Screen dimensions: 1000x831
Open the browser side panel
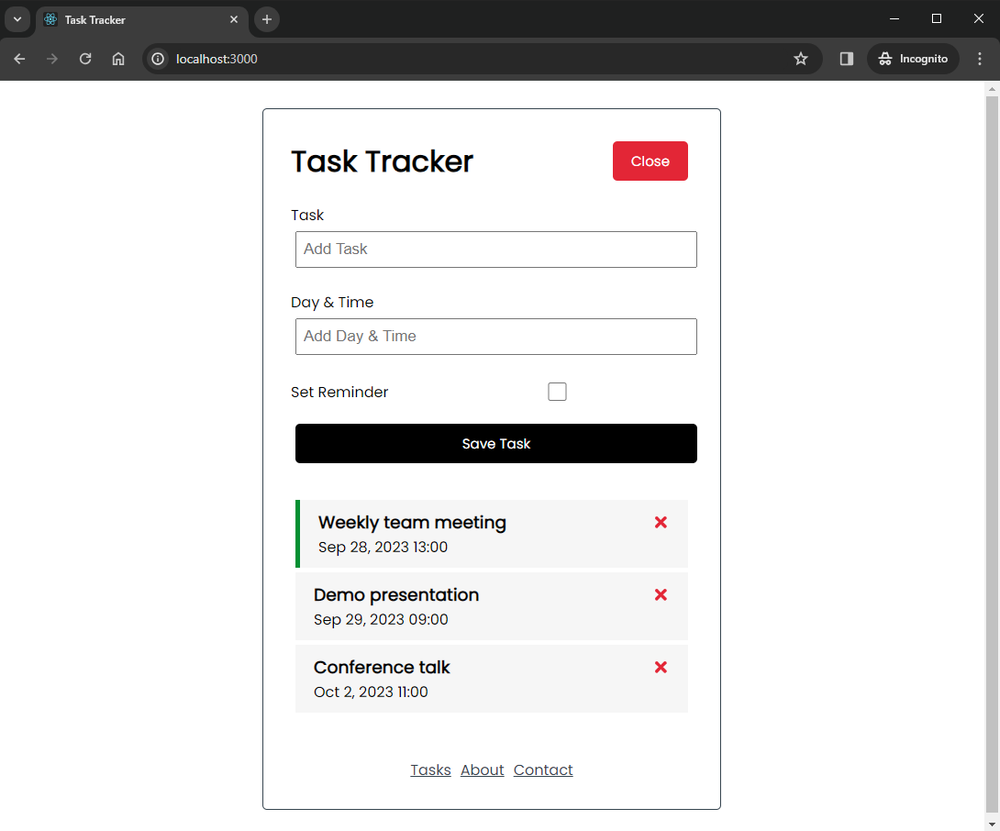846,59
